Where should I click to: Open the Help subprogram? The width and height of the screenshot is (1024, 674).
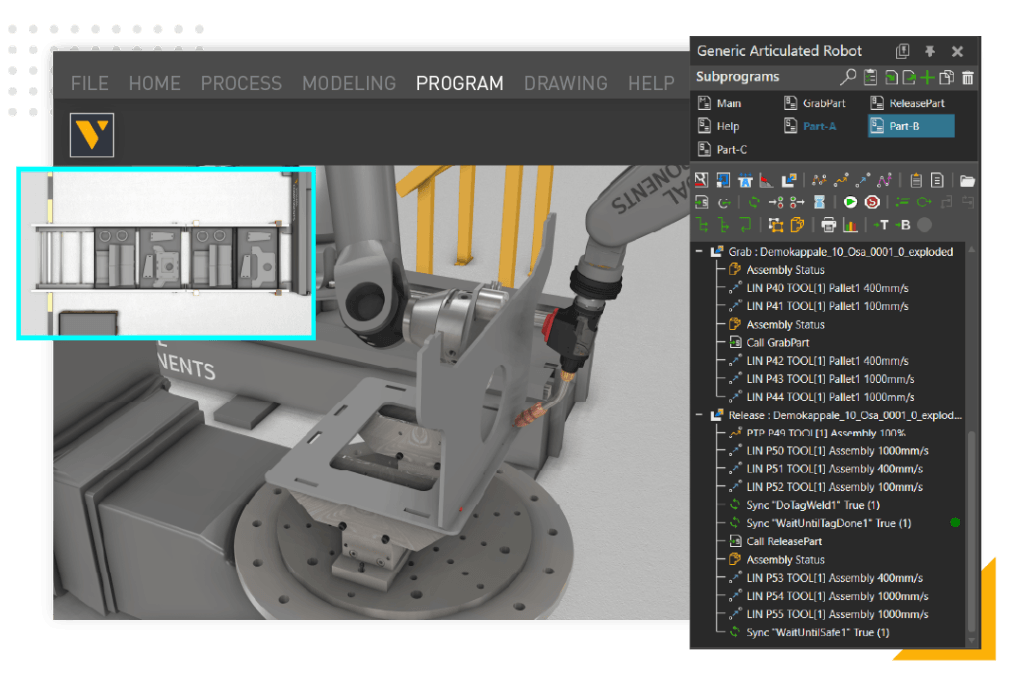(719, 126)
